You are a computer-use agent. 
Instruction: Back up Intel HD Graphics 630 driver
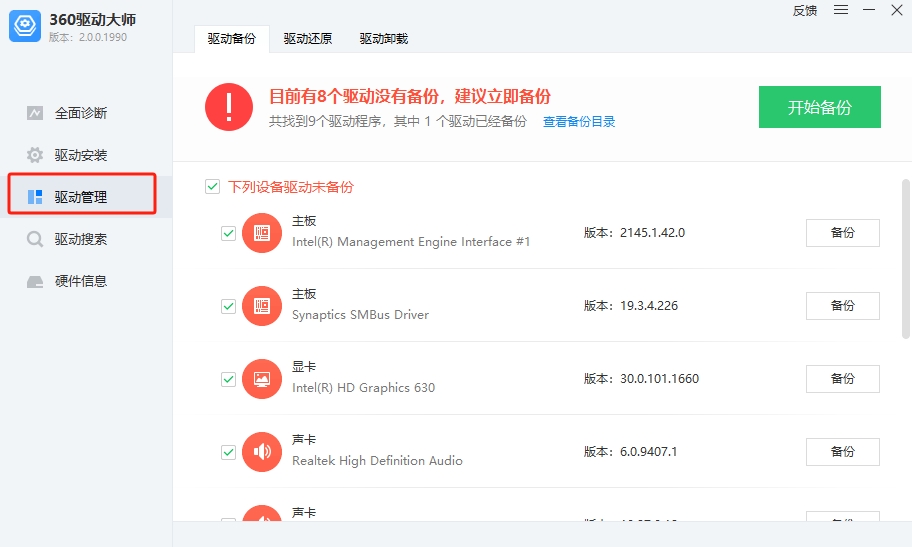(x=842, y=379)
